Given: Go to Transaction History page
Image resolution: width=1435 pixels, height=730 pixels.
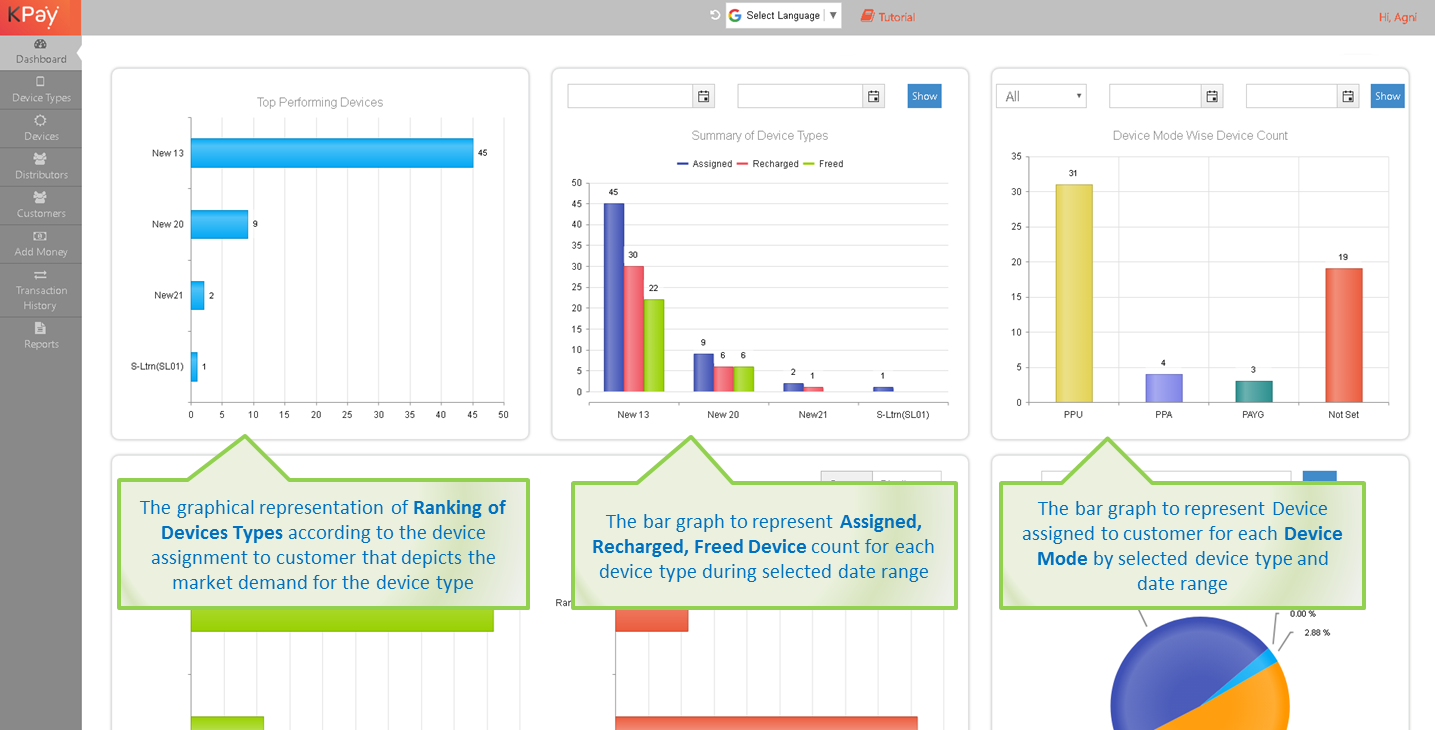Looking at the screenshot, I should tap(41, 290).
